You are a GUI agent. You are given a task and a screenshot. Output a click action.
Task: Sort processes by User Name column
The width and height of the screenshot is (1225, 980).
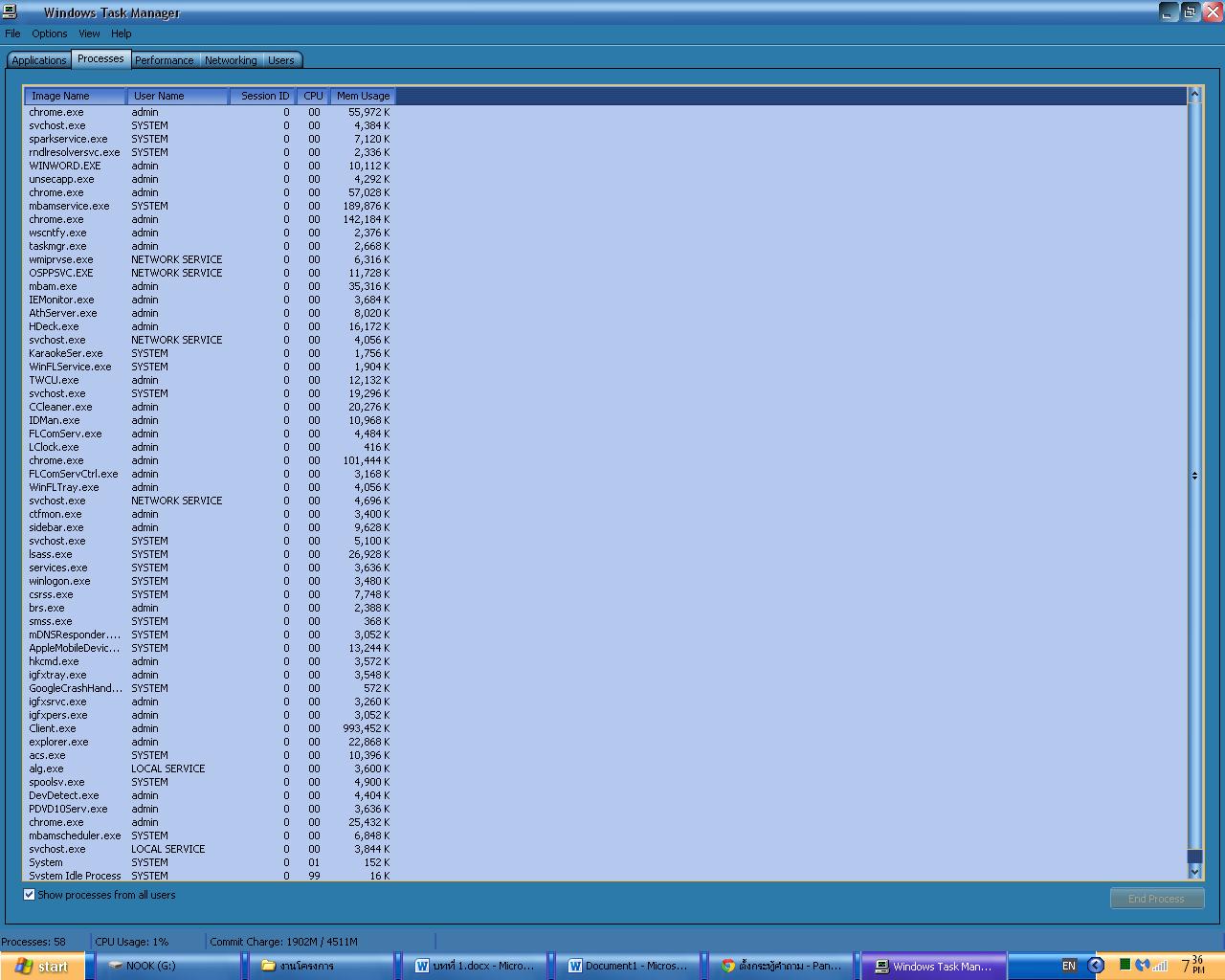coord(177,96)
